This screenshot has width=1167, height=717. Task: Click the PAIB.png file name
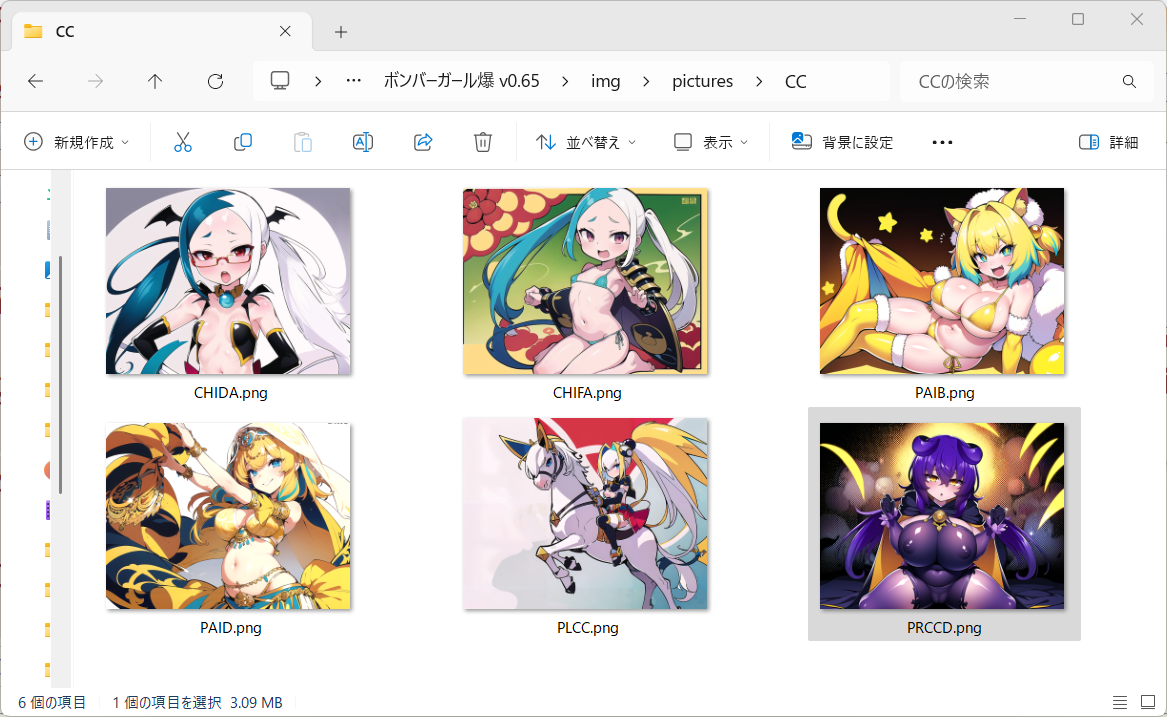click(944, 392)
